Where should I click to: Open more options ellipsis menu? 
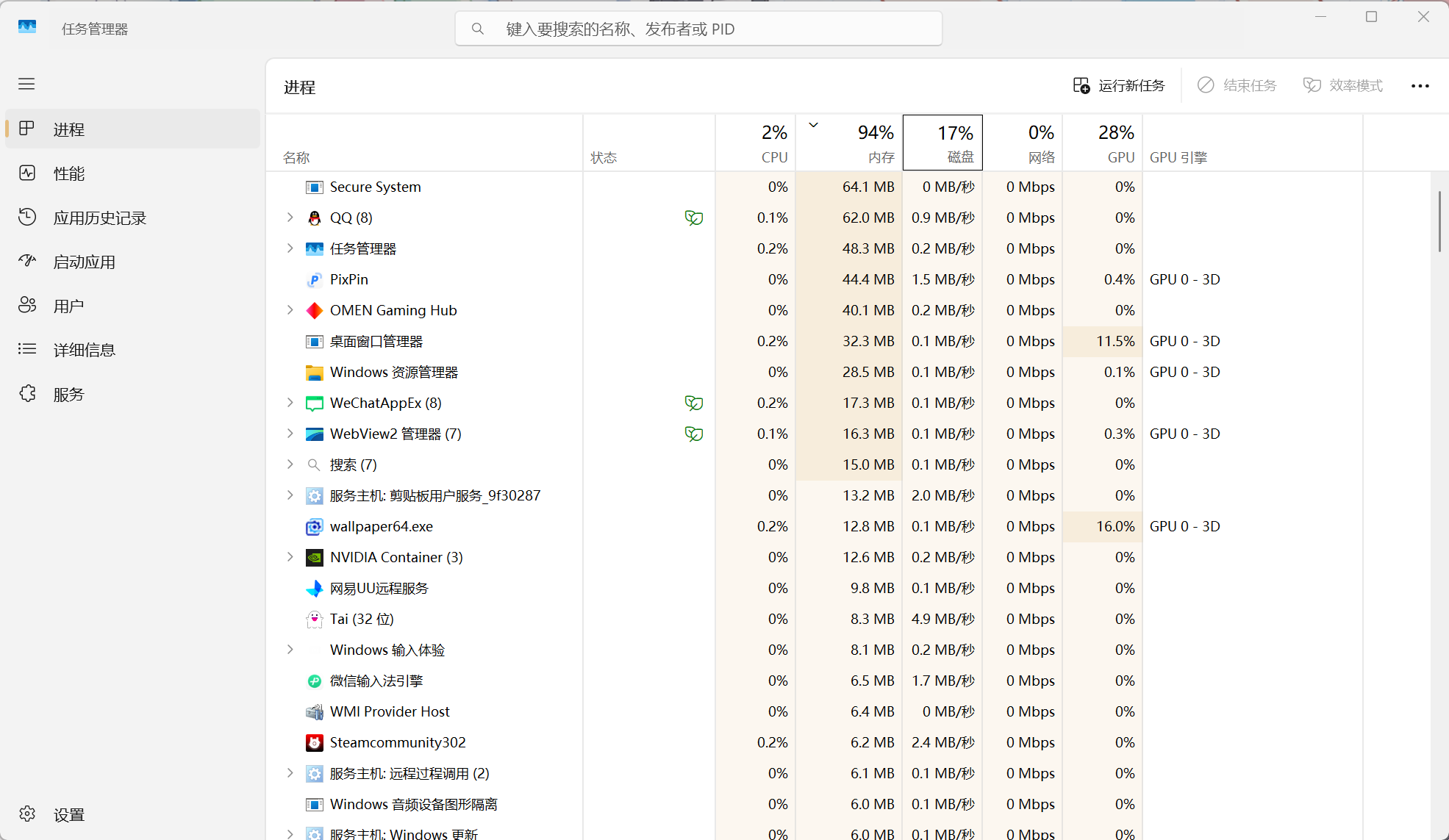[x=1420, y=86]
